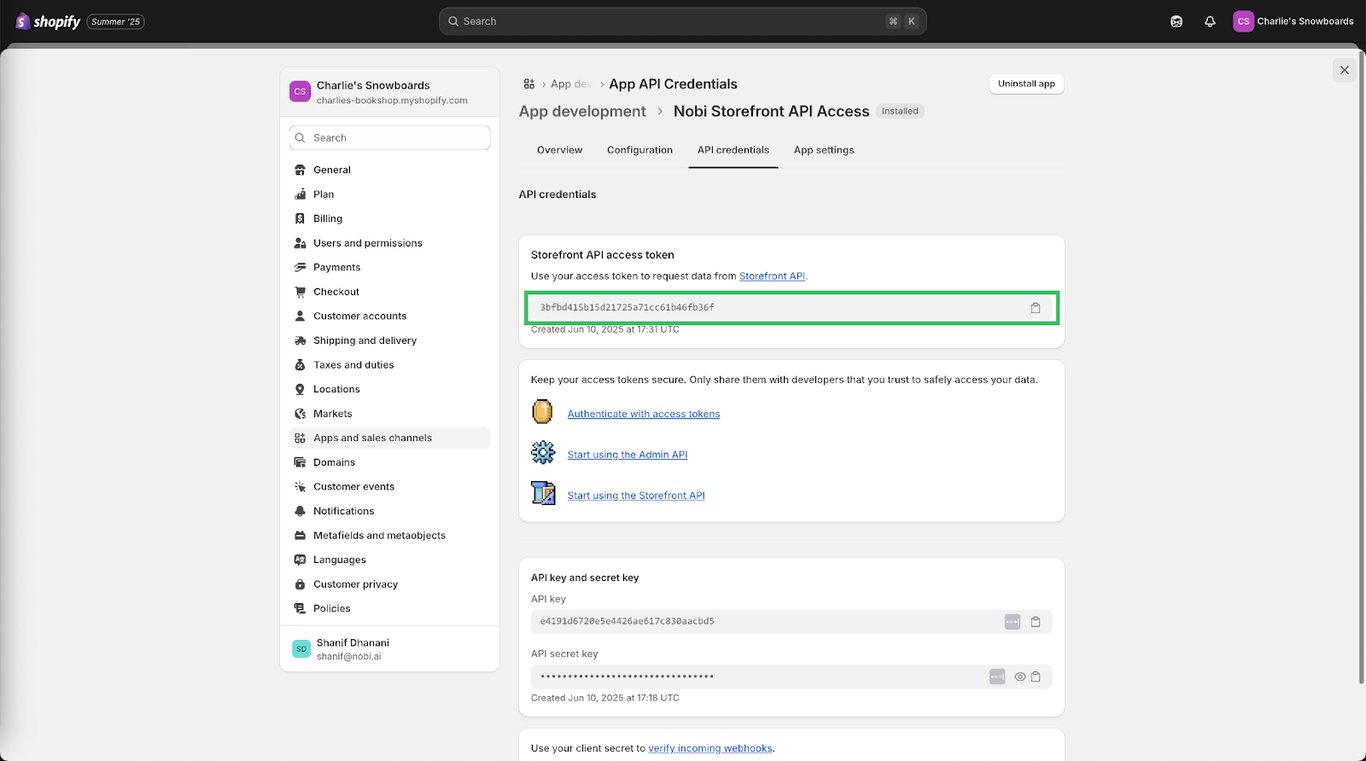
Task: Open the App settings tab
Action: point(823,150)
